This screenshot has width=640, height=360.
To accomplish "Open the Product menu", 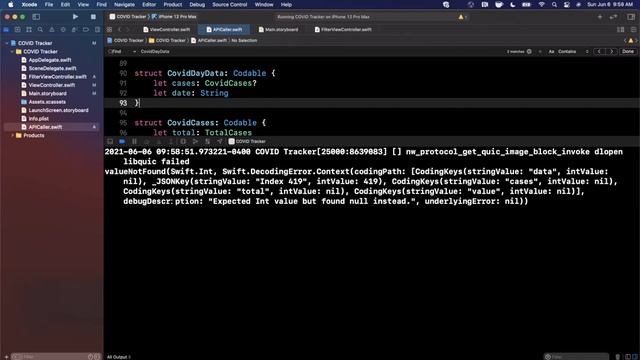I will 173,4.
